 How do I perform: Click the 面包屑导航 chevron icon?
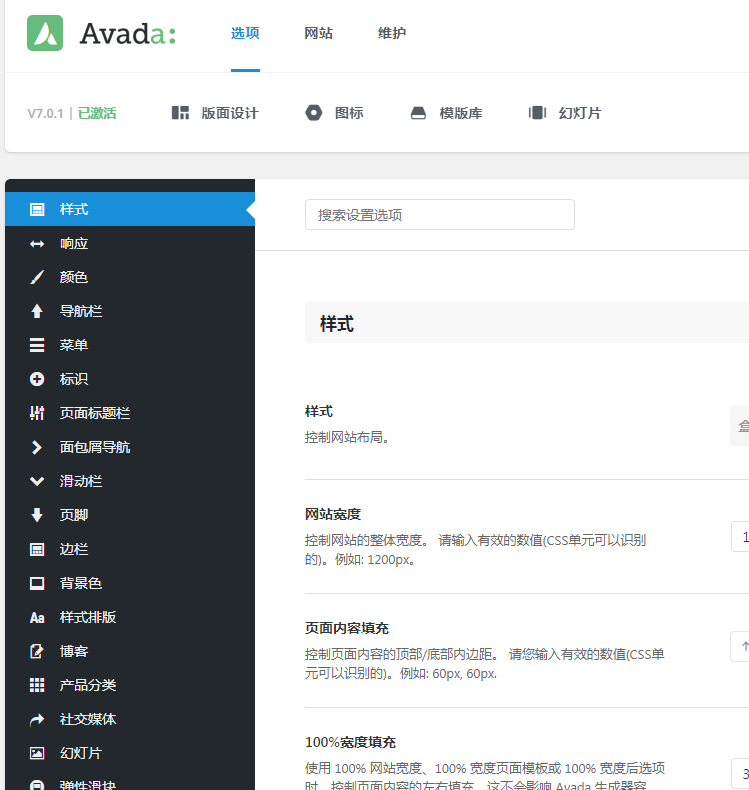click(x=36, y=447)
